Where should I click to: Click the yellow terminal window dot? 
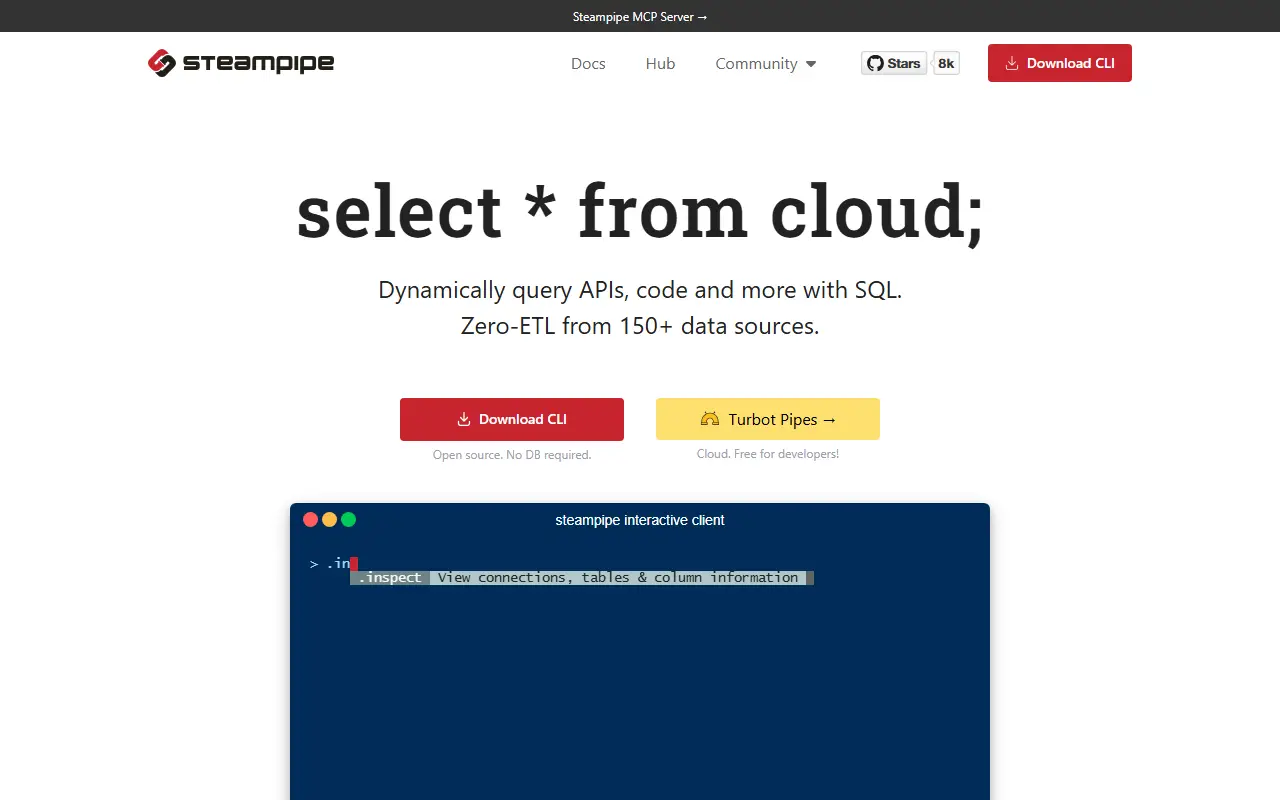[x=330, y=519]
